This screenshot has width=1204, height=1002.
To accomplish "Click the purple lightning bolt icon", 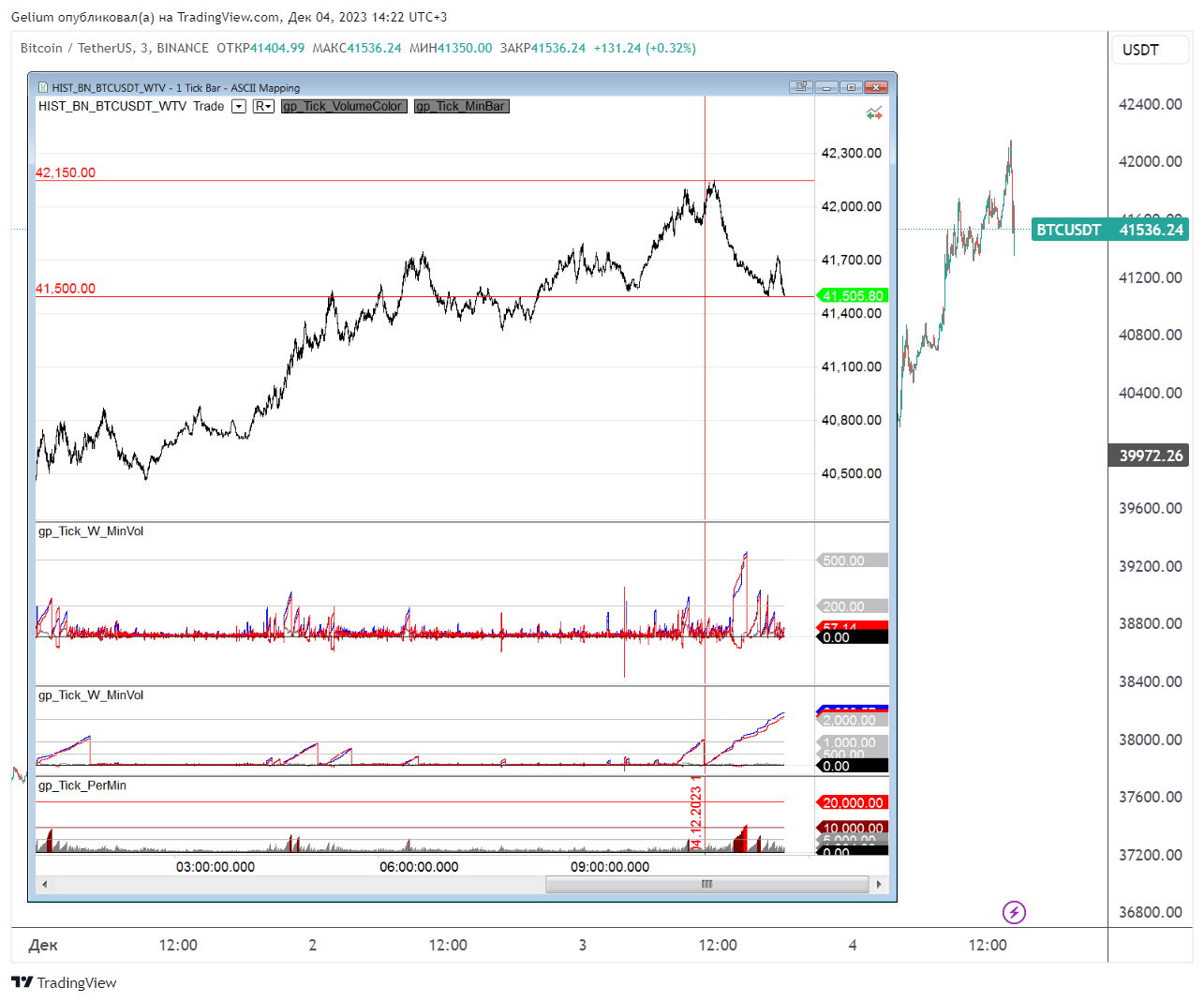I will tap(1014, 912).
